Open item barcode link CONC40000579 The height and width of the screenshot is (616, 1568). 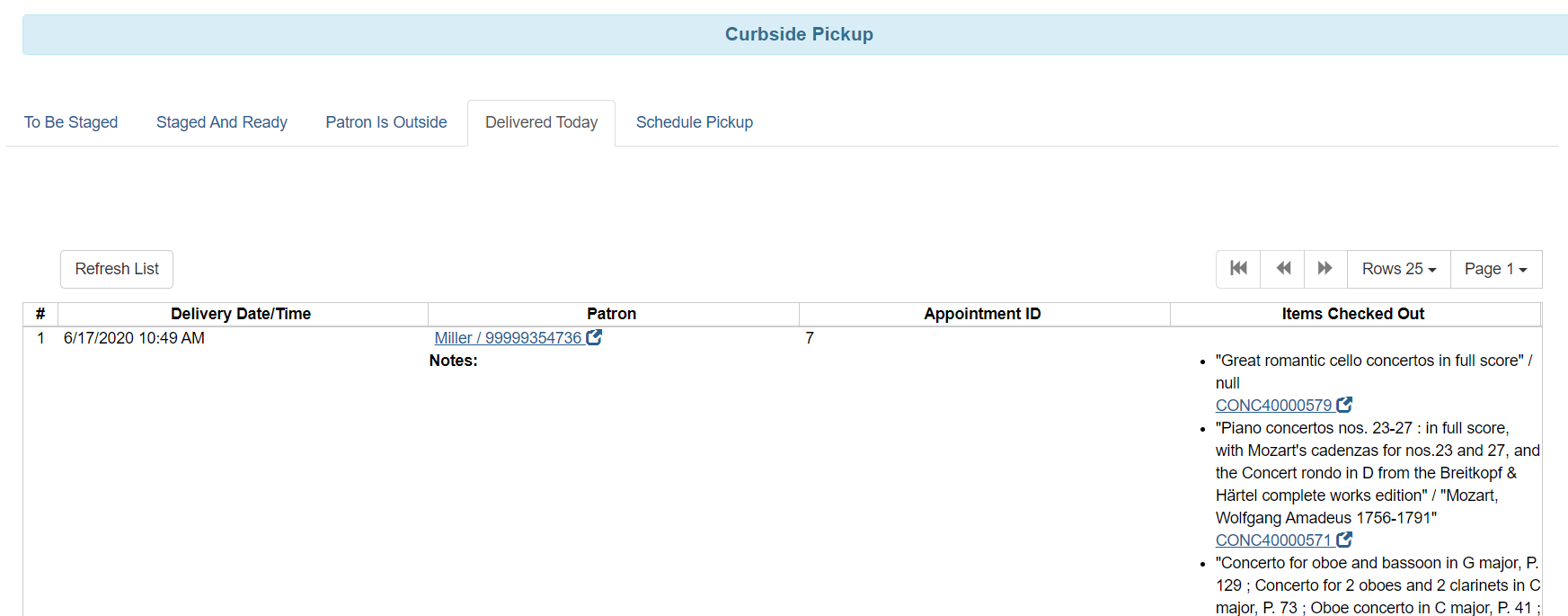point(1273,406)
